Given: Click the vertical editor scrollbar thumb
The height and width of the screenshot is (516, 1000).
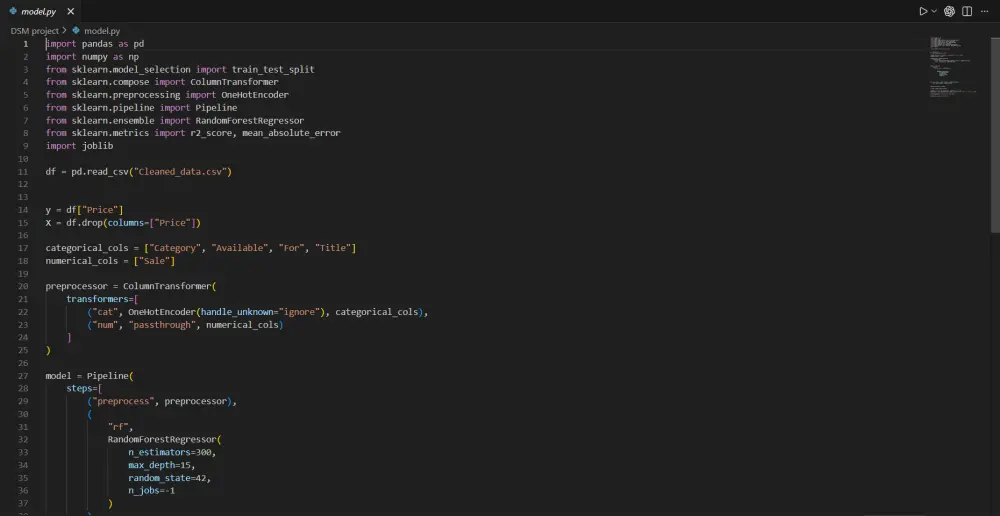Looking at the screenshot, I should [x=995, y=134].
